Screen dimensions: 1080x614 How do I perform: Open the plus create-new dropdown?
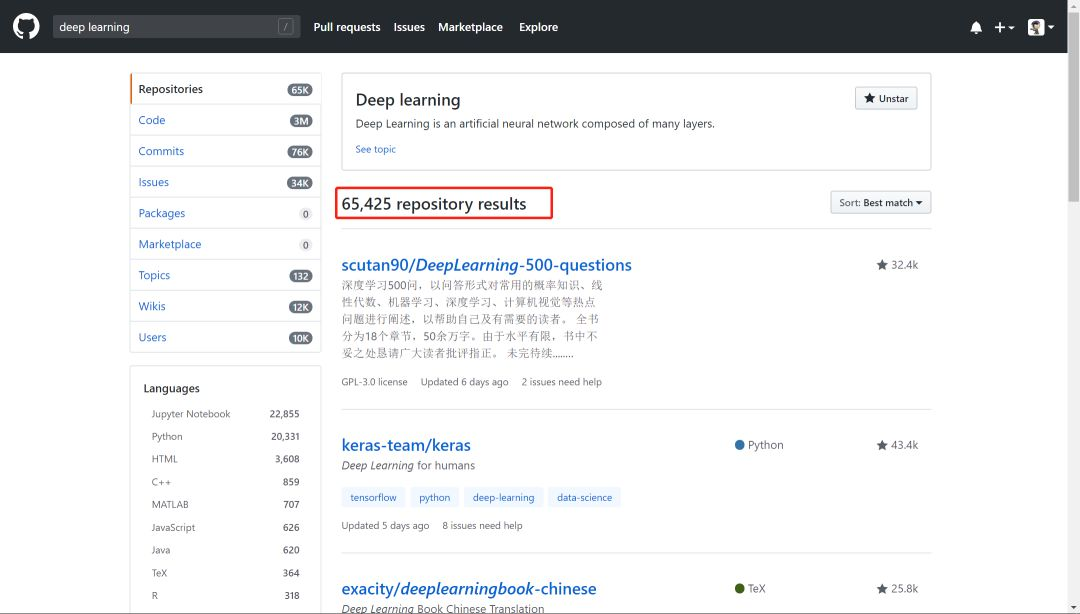tap(1004, 28)
